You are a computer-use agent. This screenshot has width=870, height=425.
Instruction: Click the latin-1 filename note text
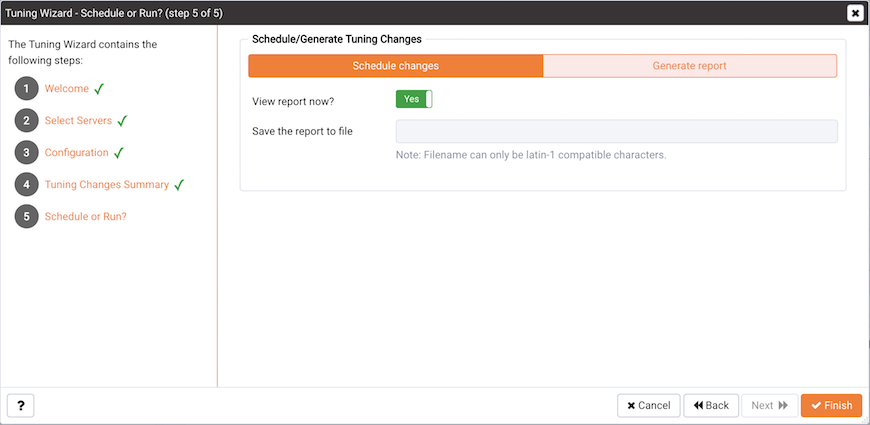click(x=531, y=155)
